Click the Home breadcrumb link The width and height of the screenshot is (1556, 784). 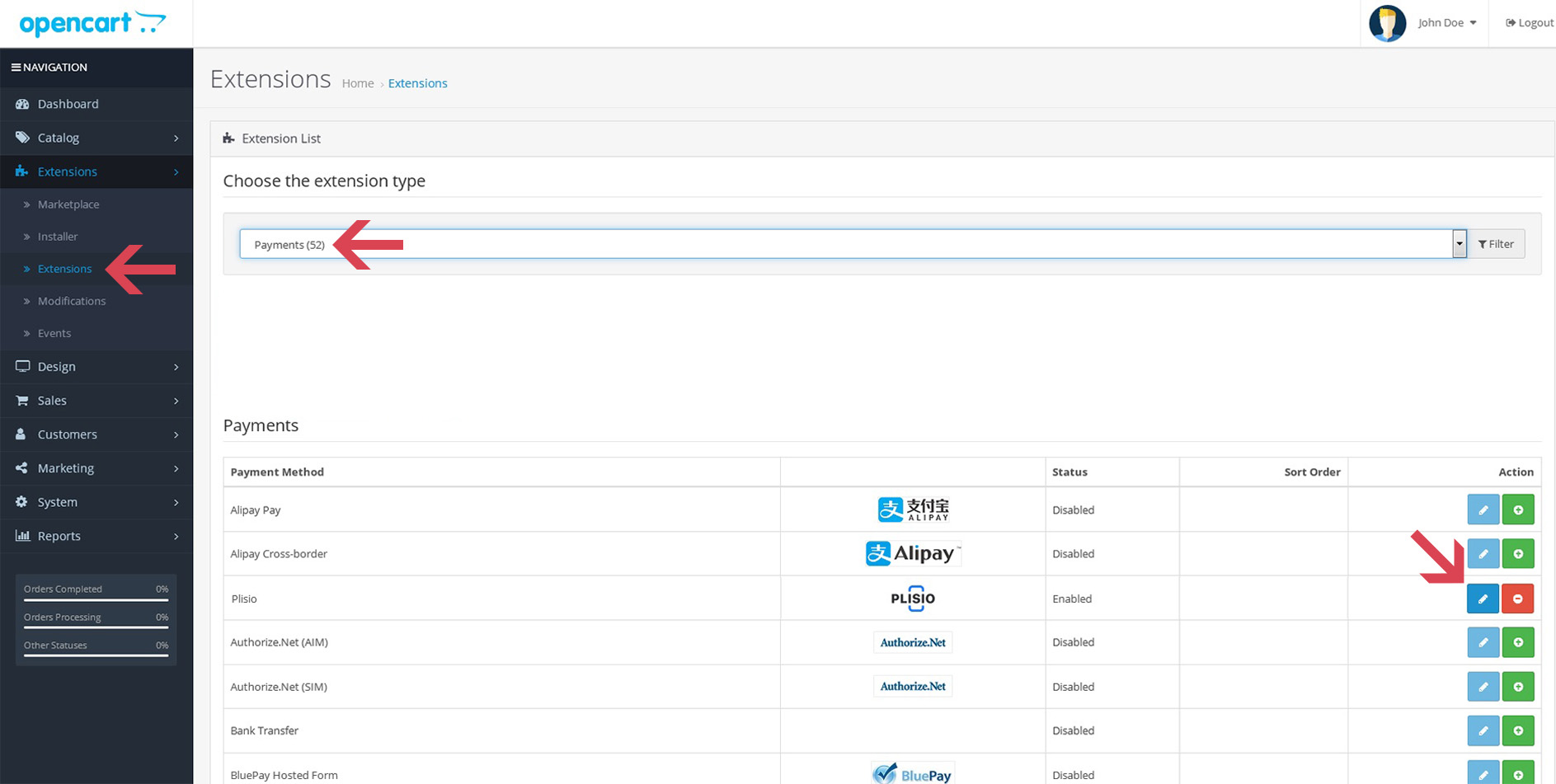coord(358,83)
